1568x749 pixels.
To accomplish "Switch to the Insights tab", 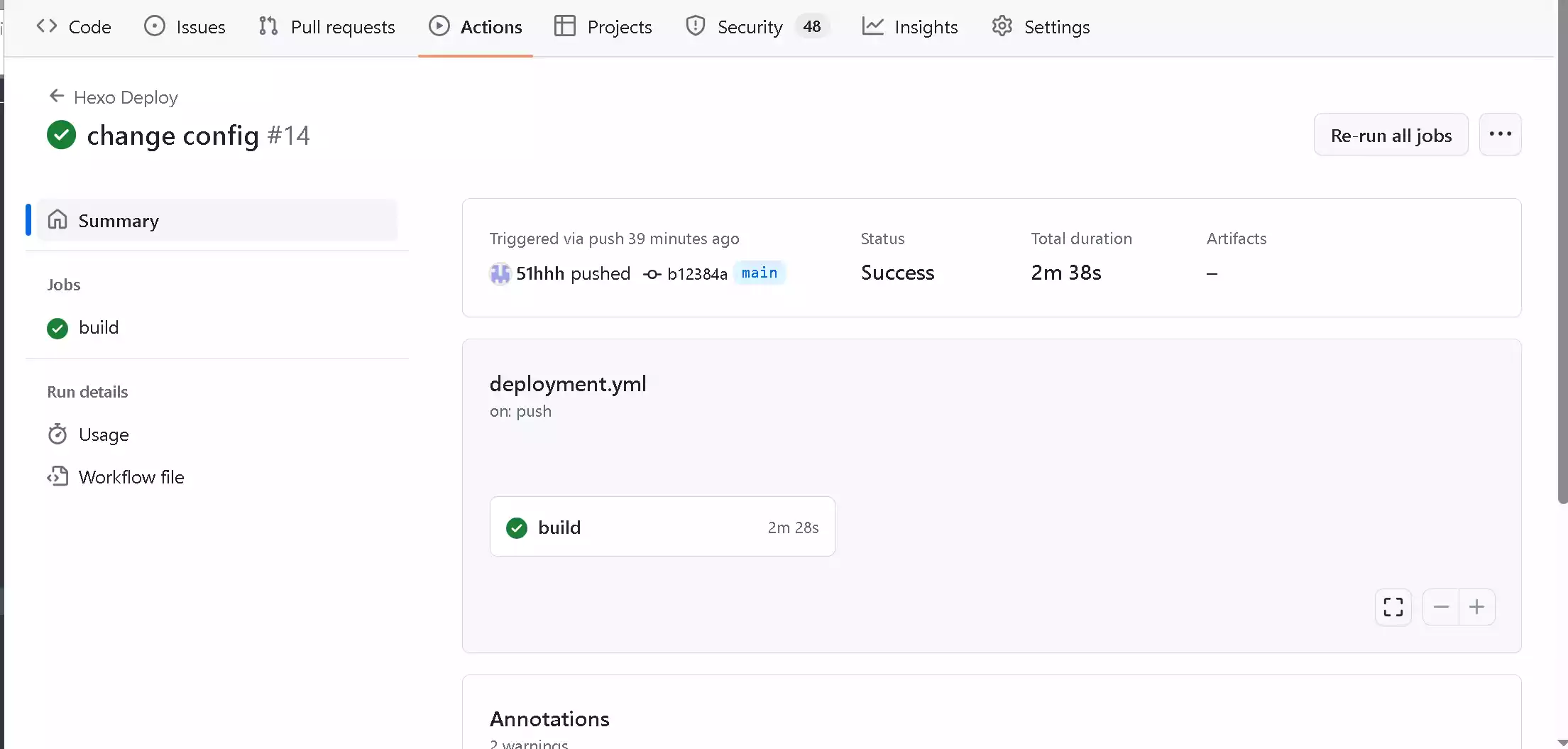I will (910, 27).
